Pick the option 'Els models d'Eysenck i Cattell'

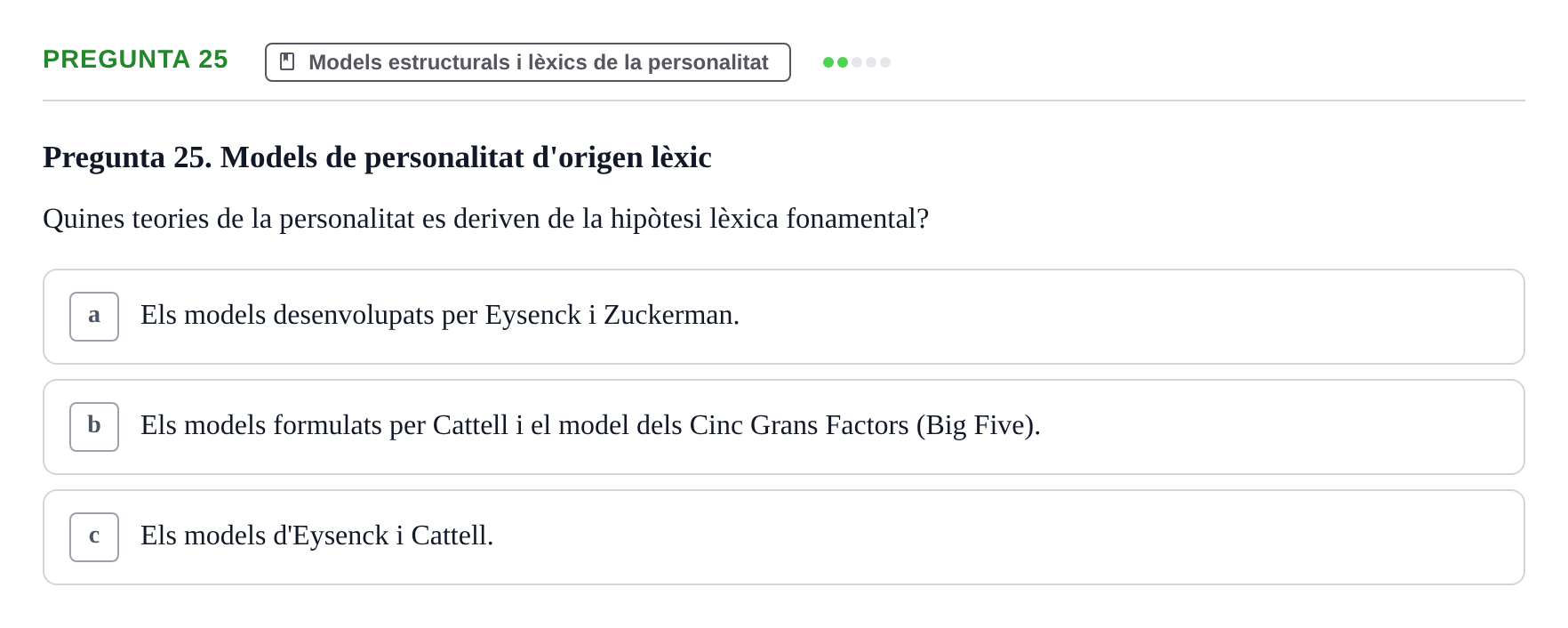pos(784,537)
